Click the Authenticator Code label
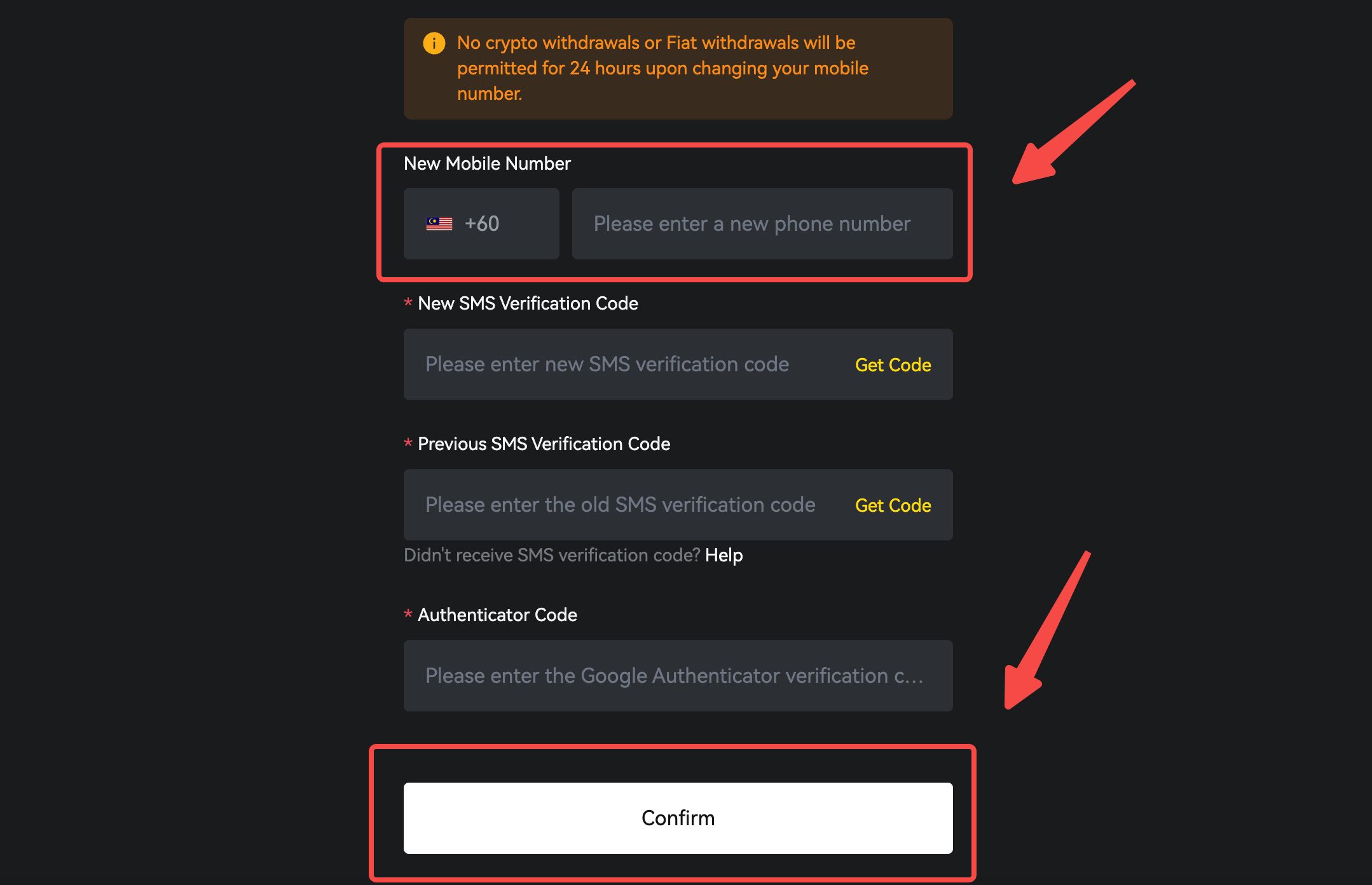 tap(497, 615)
